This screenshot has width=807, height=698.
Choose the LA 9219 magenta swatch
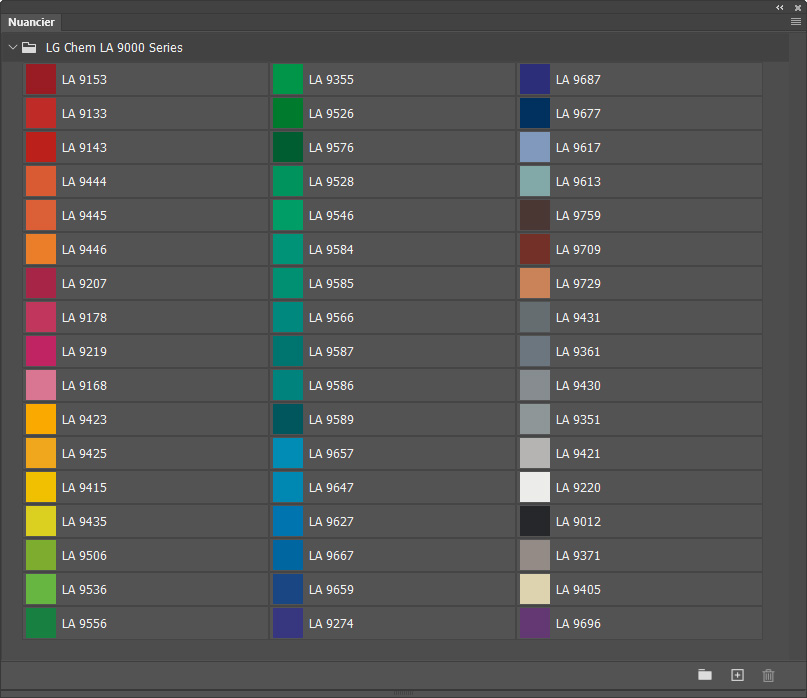[x=41, y=351]
